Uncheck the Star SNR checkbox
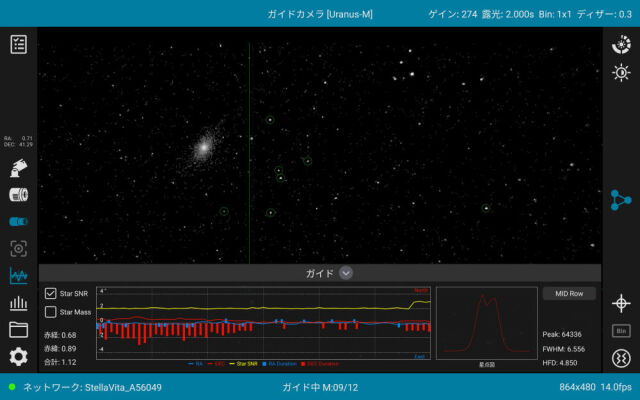 tap(51, 294)
